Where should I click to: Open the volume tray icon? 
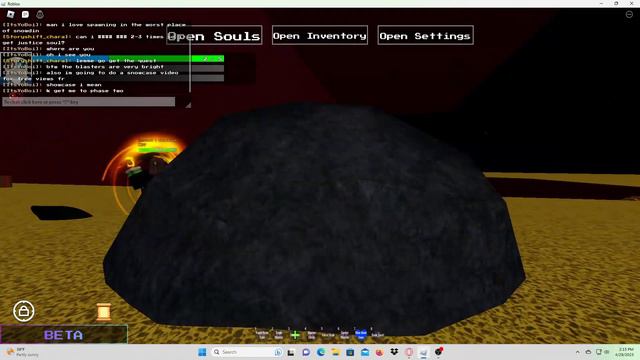coord(607,352)
